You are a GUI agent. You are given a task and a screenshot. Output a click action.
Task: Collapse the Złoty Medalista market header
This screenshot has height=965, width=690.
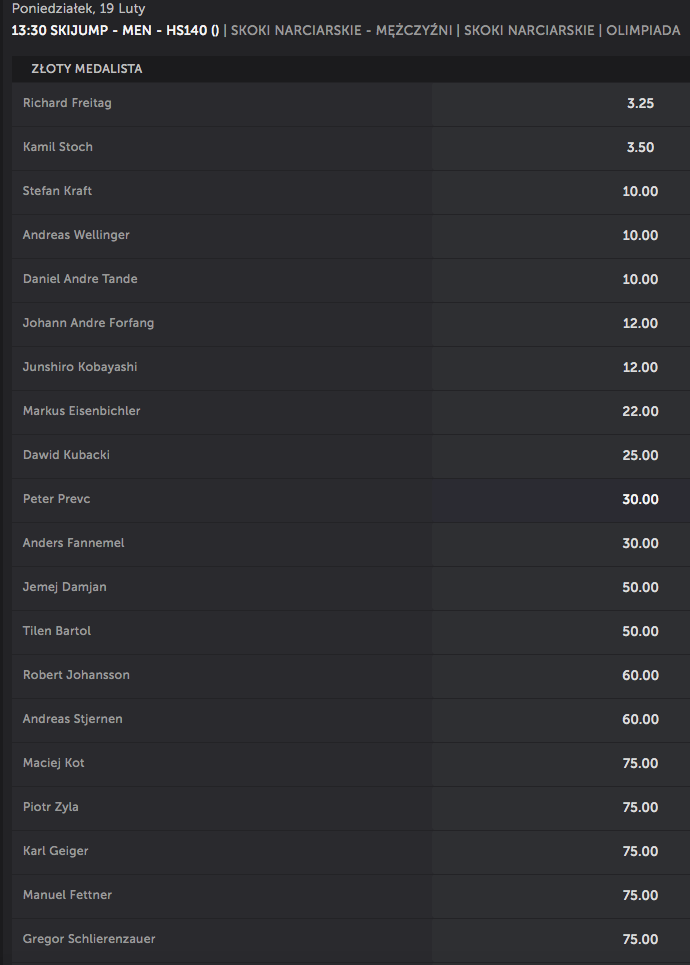coord(351,69)
